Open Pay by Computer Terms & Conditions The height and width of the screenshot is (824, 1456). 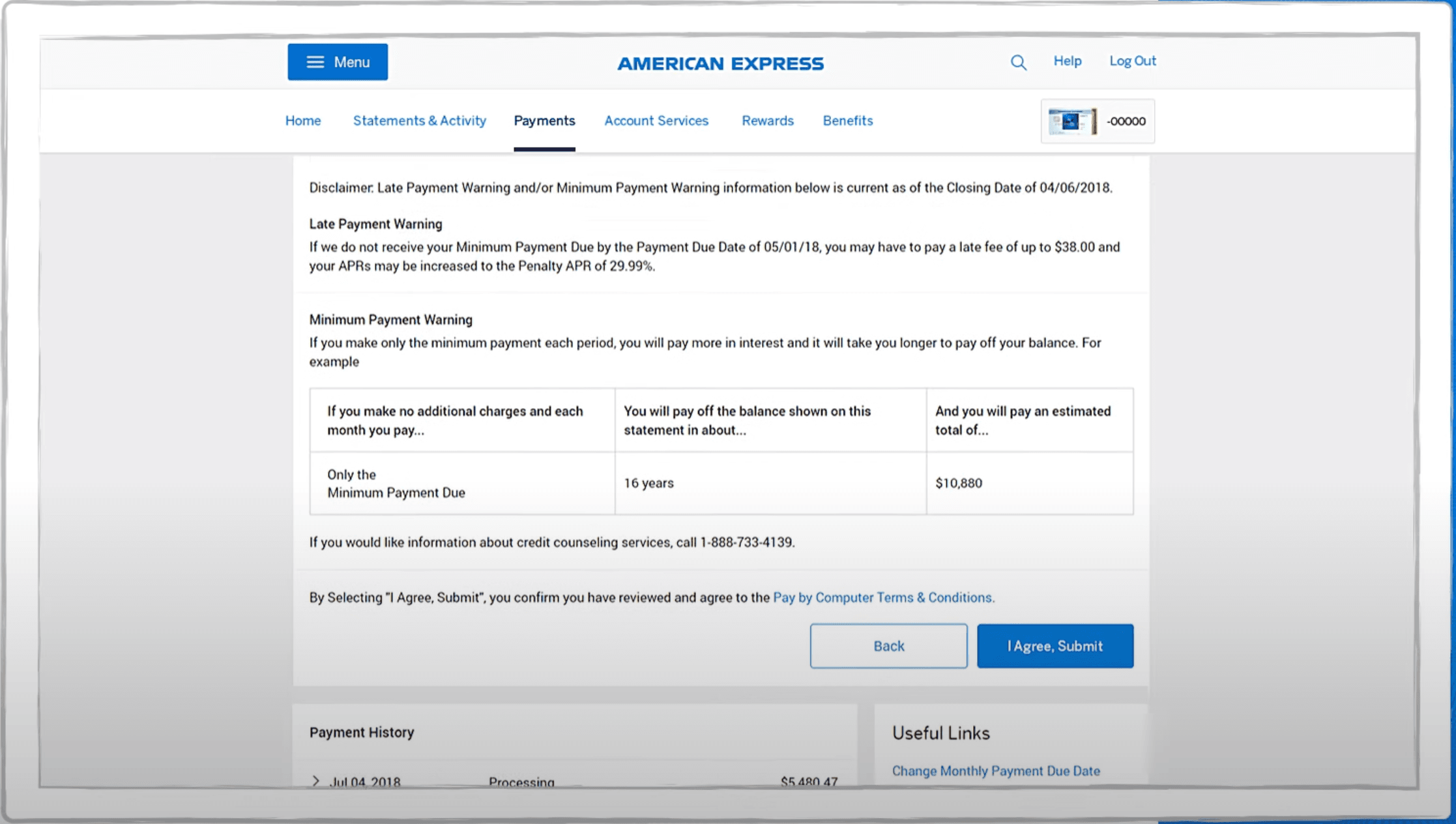coord(883,597)
